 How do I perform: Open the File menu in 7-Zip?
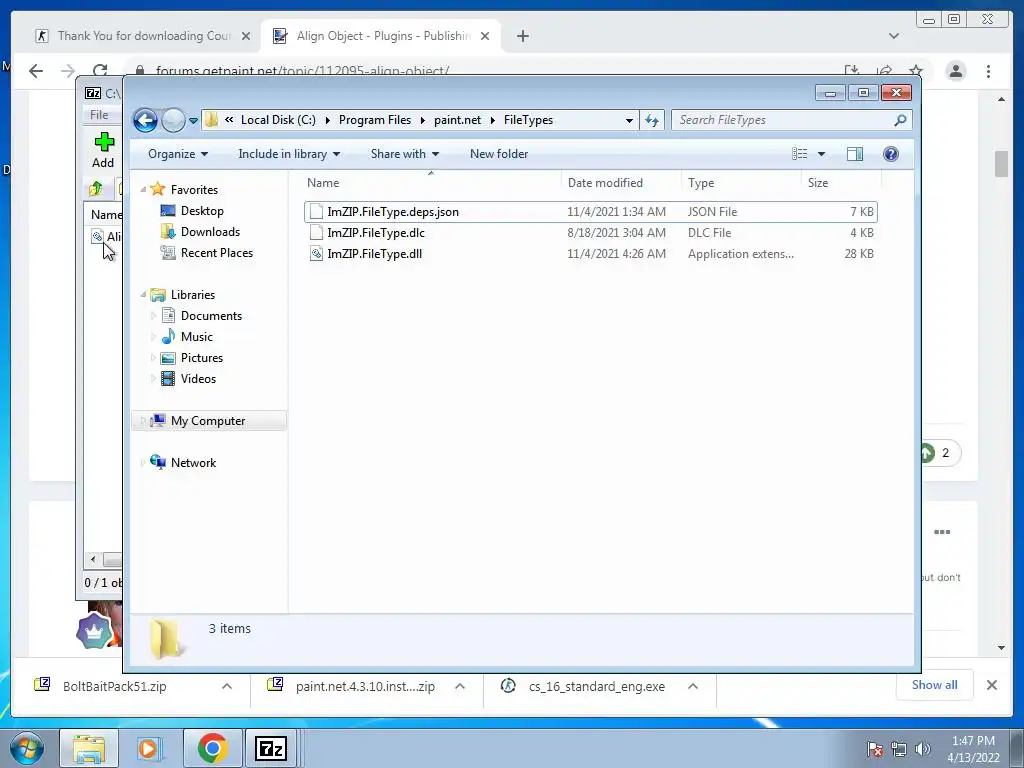tap(99, 115)
